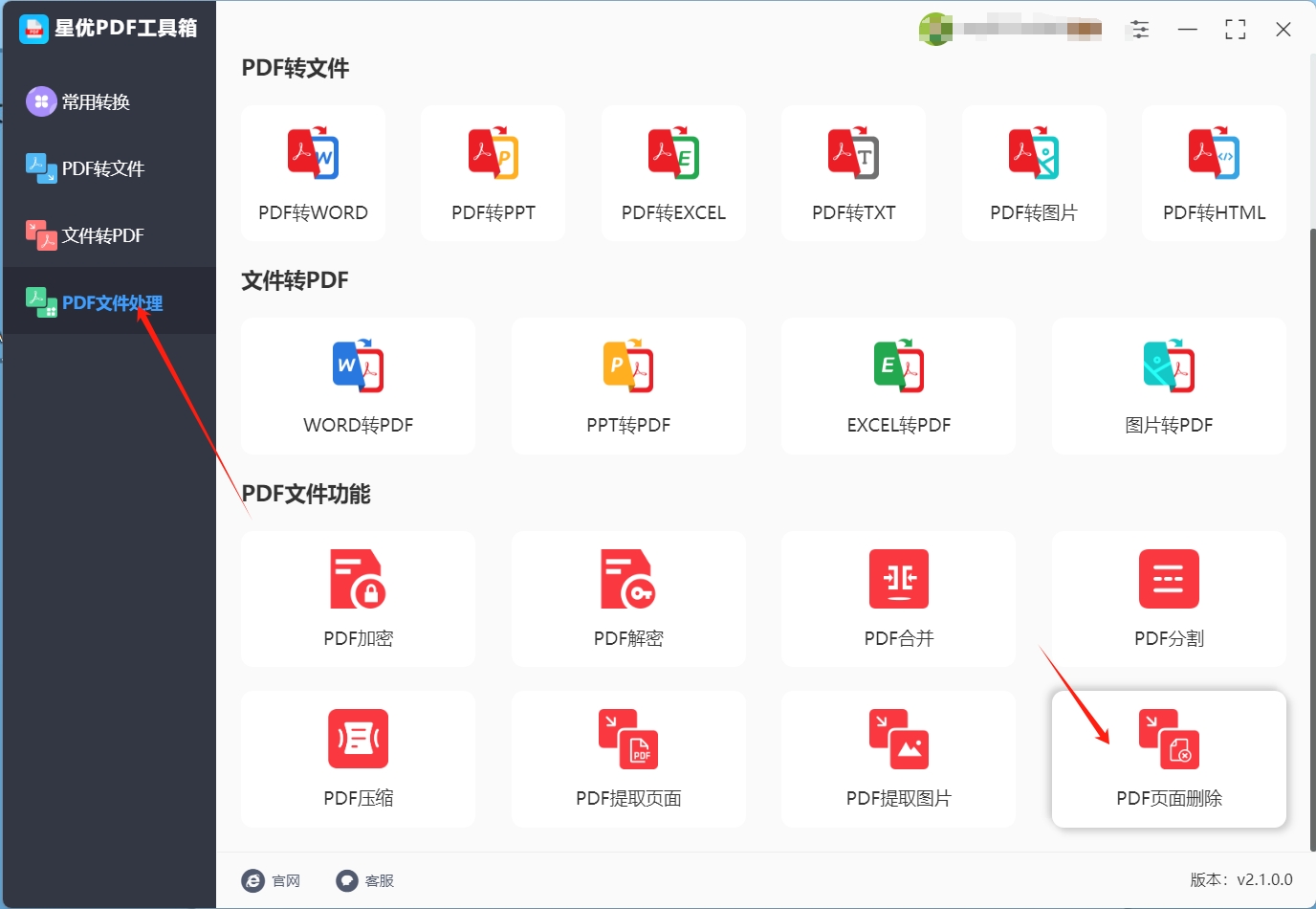Open the PDF转WORD converter icon

click(x=313, y=152)
